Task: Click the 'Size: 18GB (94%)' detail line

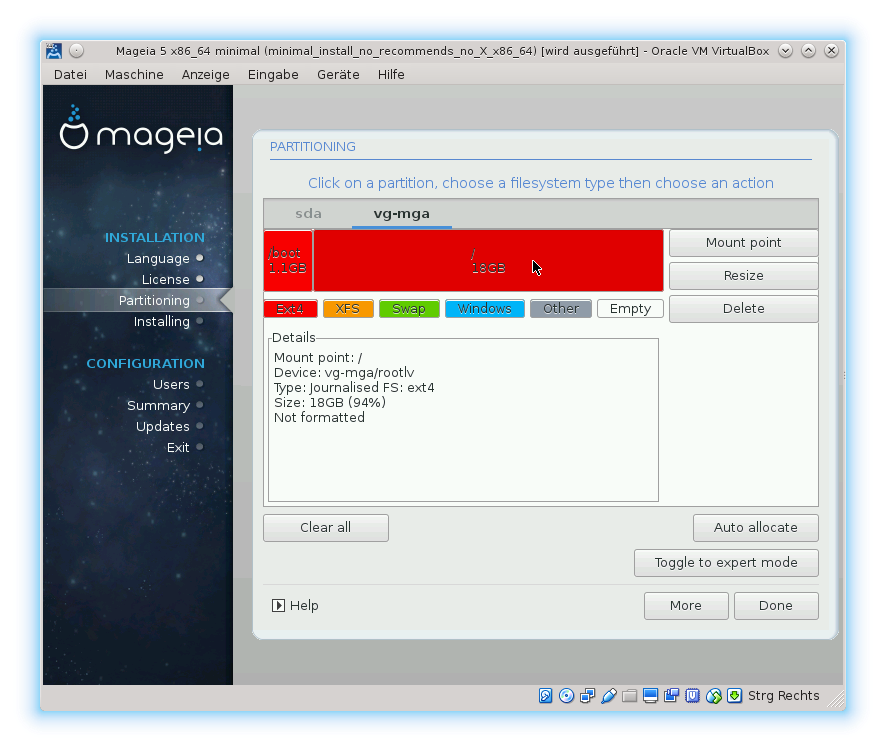Action: pos(330,403)
